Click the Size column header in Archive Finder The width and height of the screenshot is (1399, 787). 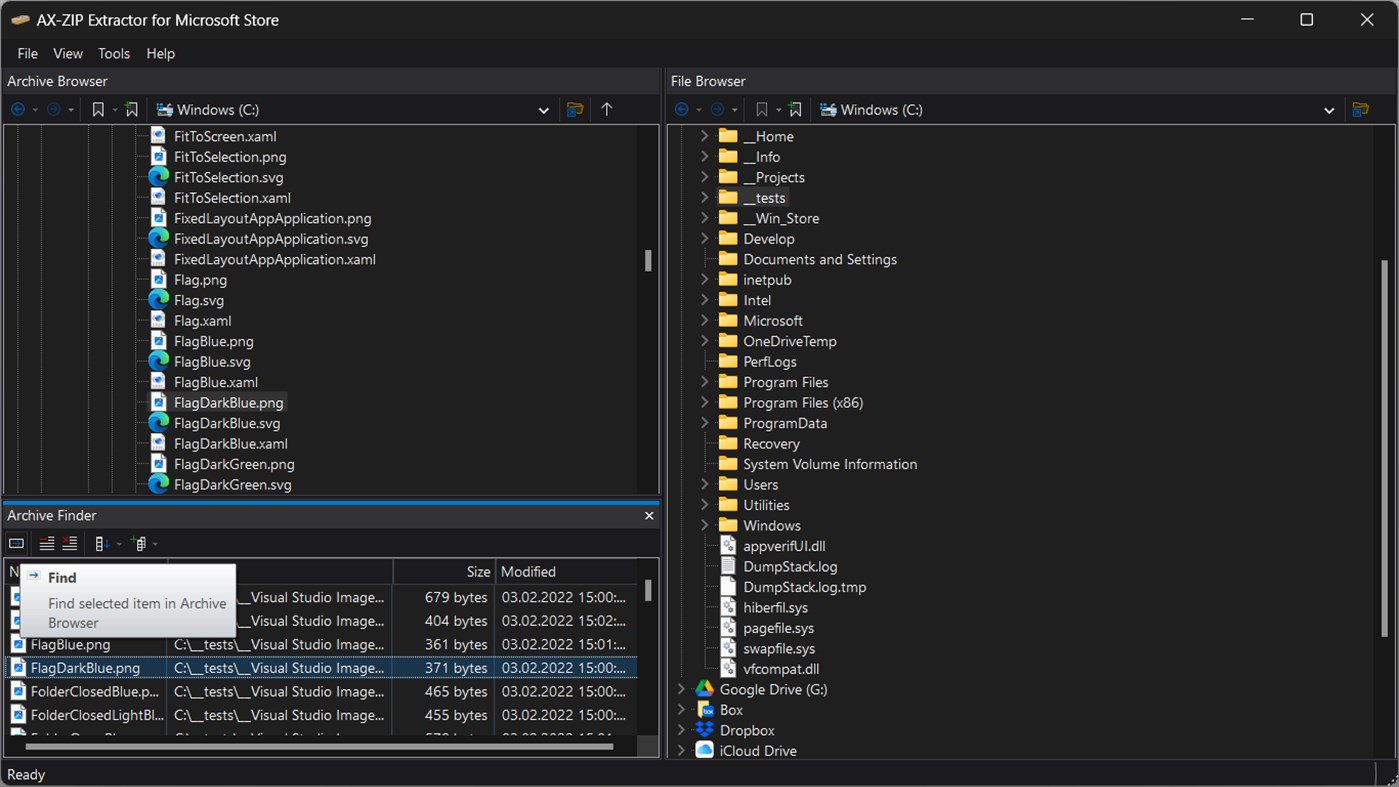477,571
